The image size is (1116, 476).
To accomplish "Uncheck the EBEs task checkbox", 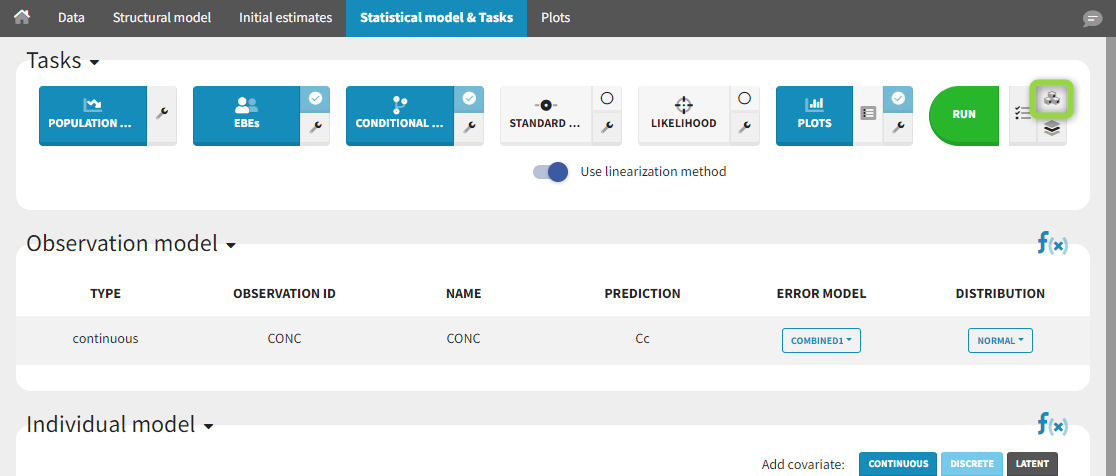I will click(315, 98).
